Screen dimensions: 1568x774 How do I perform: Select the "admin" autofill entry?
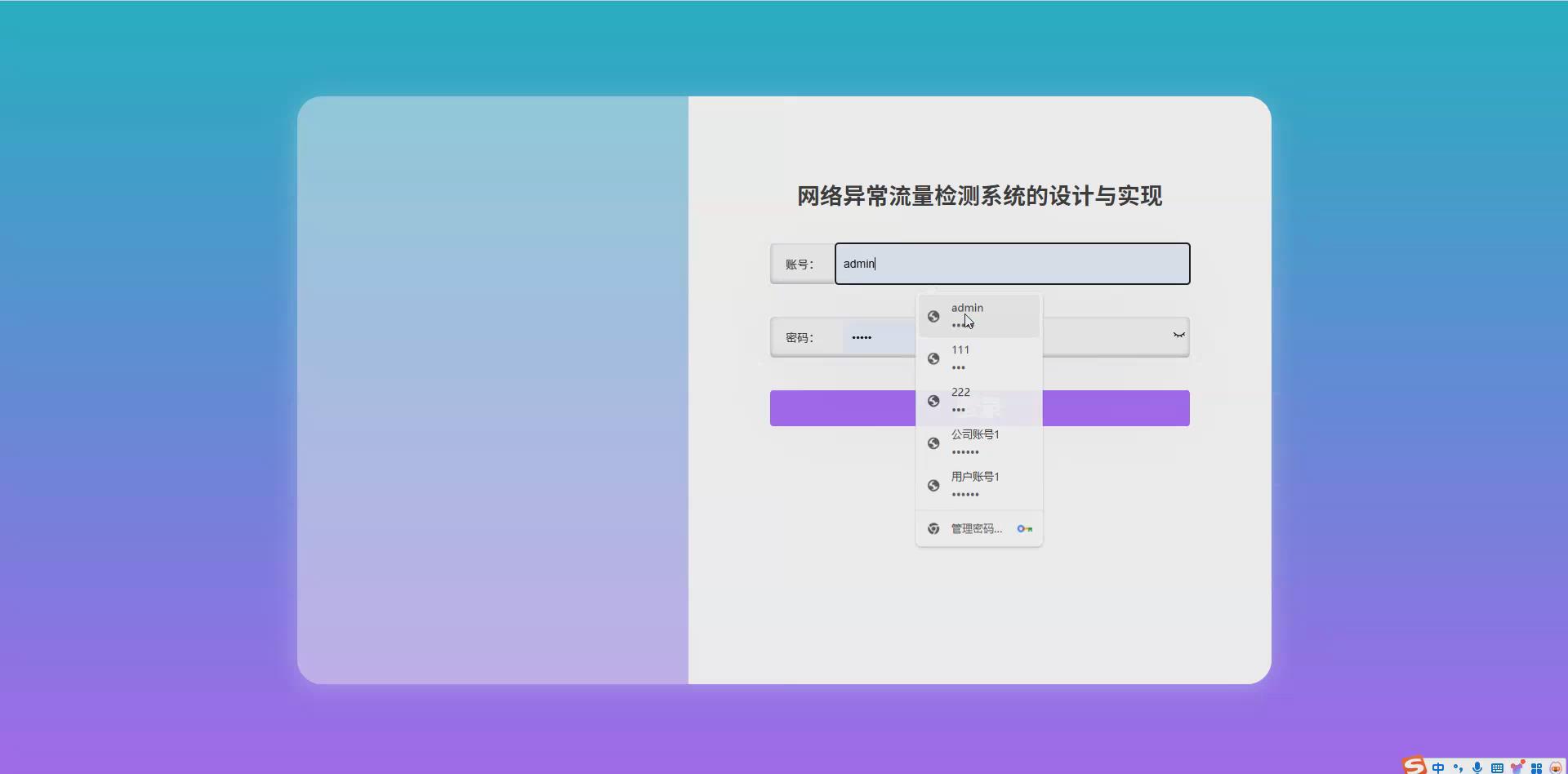coord(979,316)
